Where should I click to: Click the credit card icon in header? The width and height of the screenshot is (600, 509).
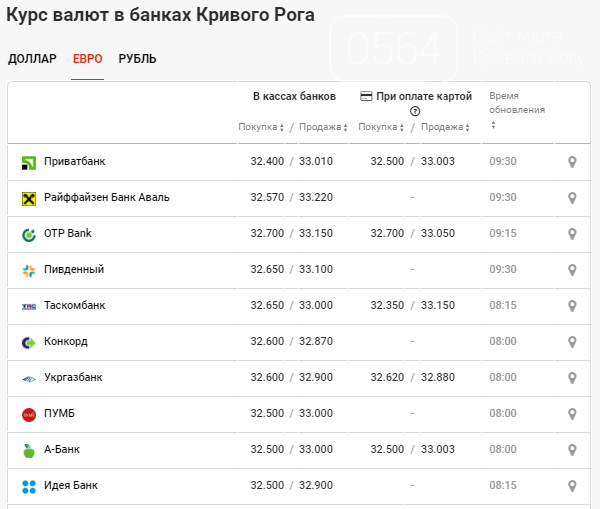[366, 96]
